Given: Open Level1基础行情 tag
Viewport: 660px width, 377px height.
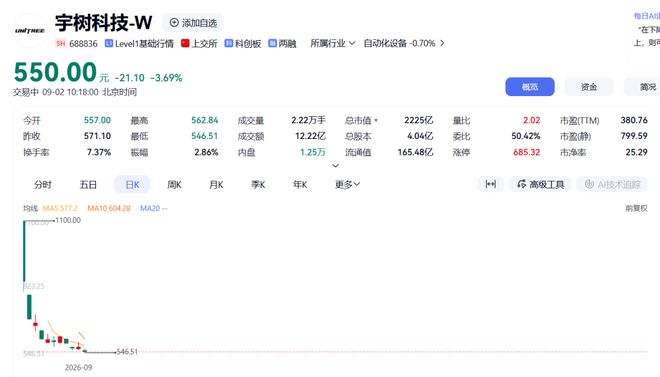Looking at the screenshot, I should (x=139, y=43).
